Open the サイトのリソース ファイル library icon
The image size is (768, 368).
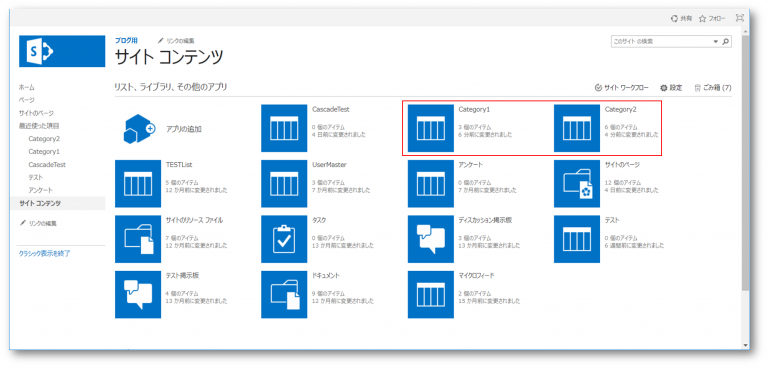(138, 239)
